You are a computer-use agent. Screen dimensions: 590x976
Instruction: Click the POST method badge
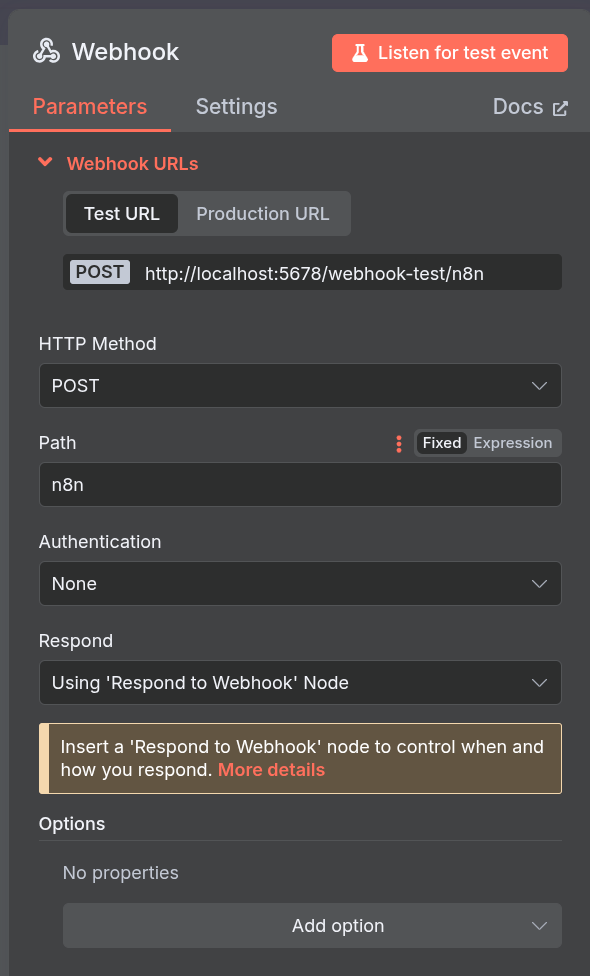coord(100,272)
